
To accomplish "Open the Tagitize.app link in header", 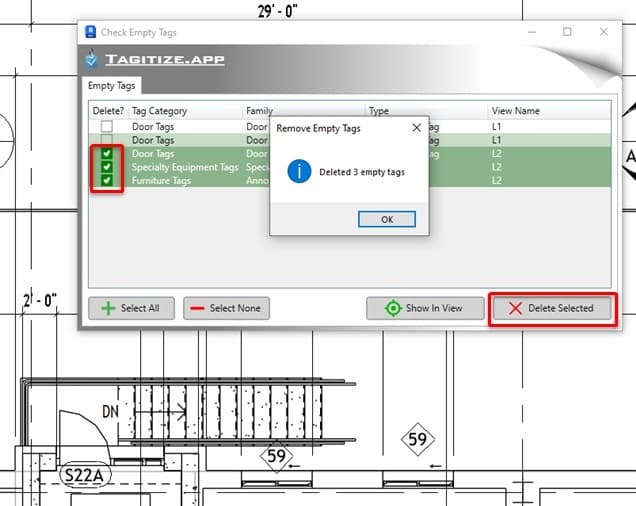I will (165, 59).
